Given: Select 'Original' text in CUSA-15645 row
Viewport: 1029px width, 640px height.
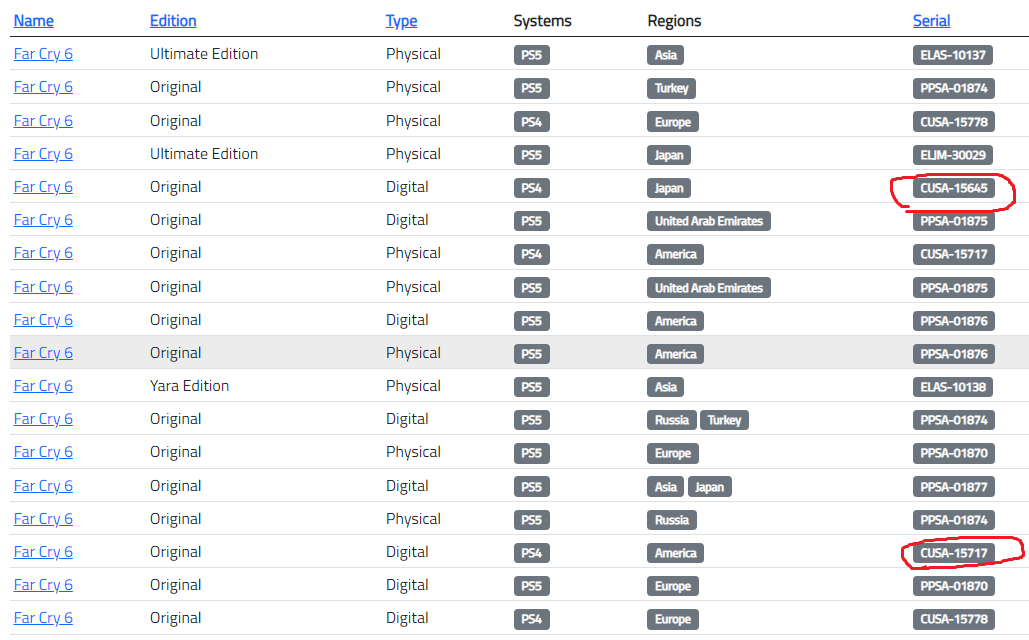Looking at the screenshot, I should tap(175, 187).
